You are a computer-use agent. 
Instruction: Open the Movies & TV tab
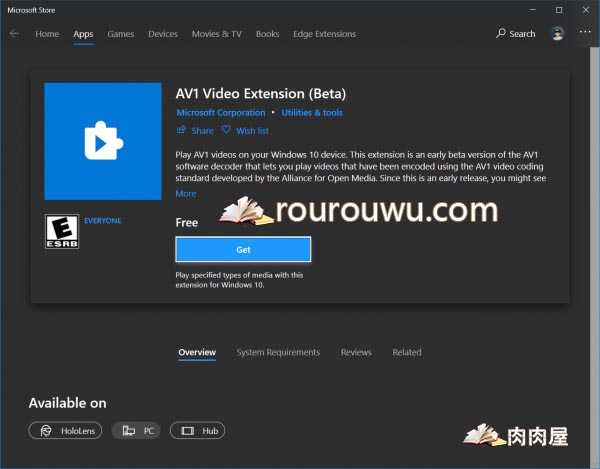(x=217, y=34)
